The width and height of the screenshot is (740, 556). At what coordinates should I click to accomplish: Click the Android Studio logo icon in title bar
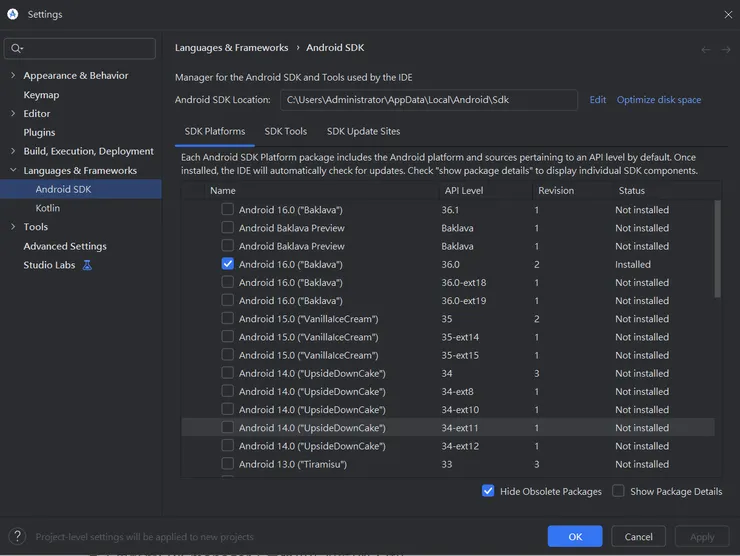(x=13, y=15)
